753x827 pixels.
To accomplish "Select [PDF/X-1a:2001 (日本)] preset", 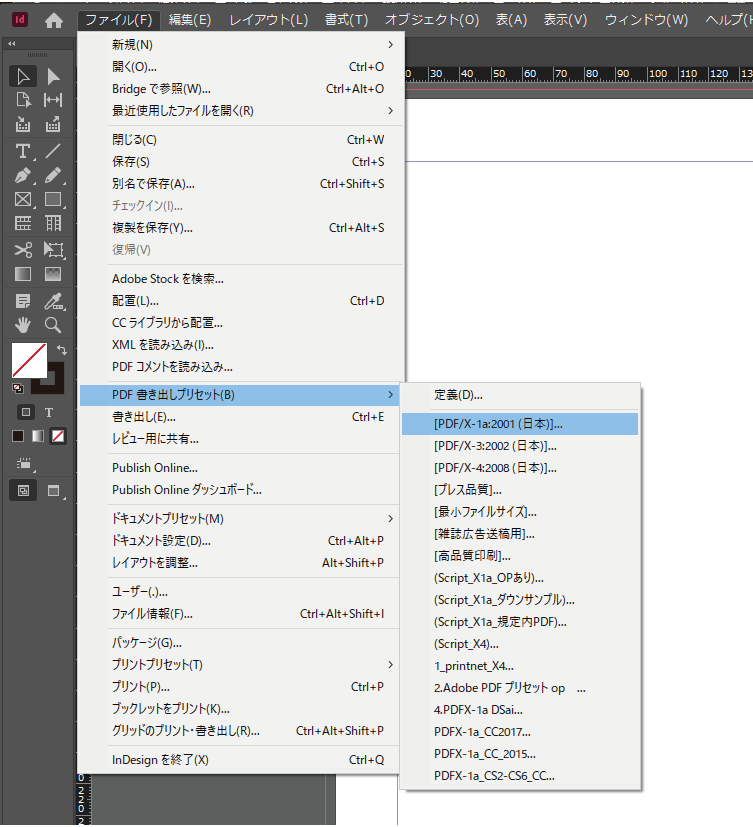I will (x=520, y=424).
